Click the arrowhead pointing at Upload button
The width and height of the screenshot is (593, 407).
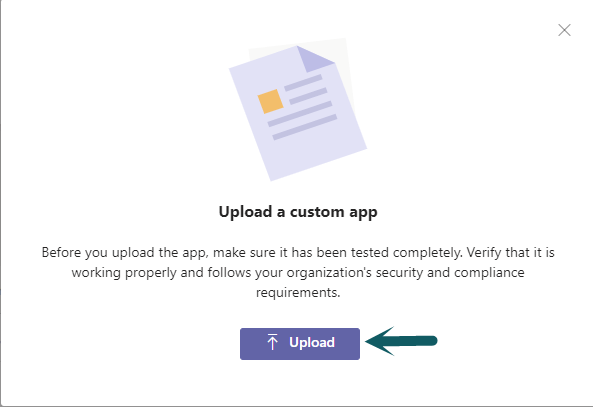point(380,341)
